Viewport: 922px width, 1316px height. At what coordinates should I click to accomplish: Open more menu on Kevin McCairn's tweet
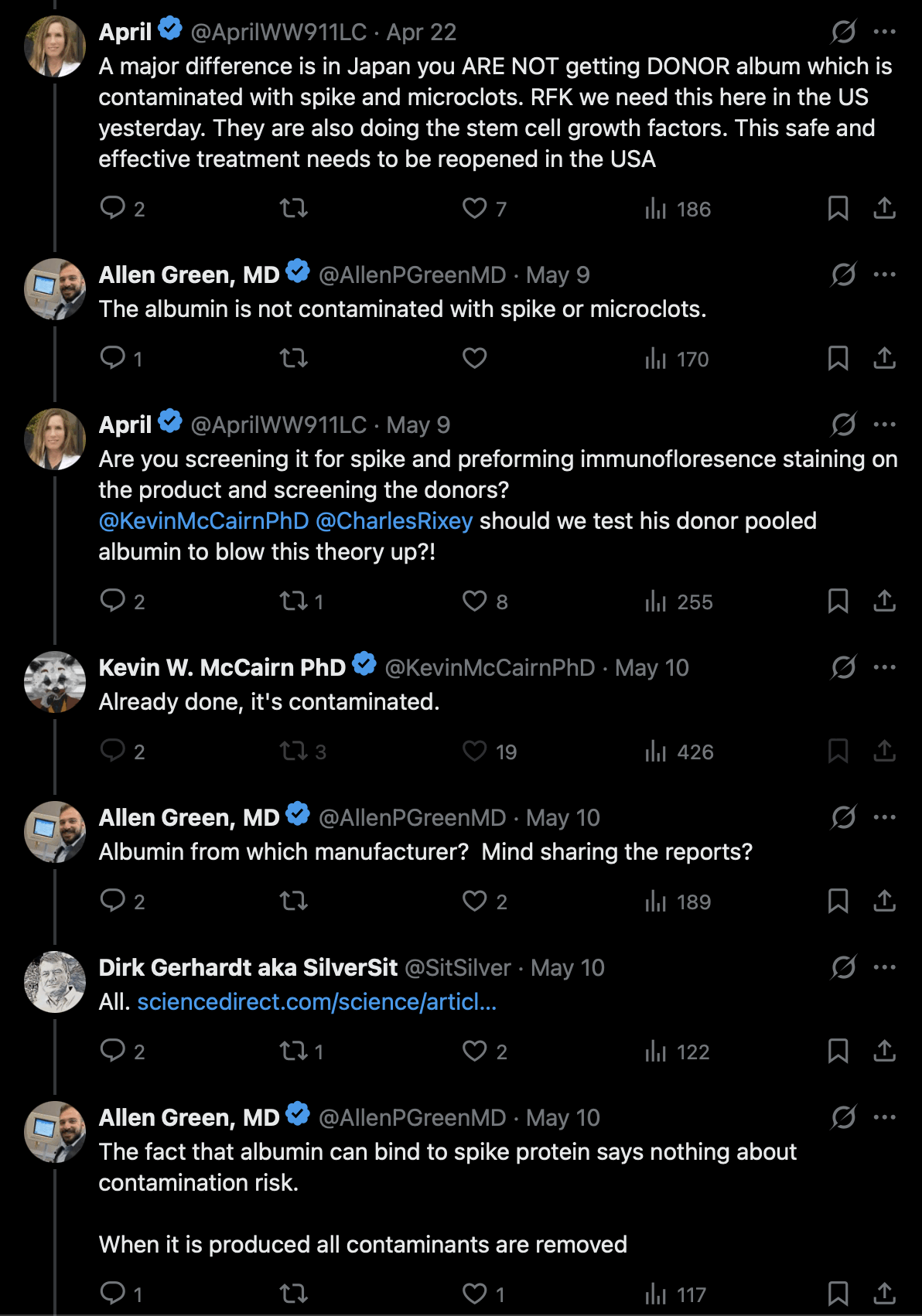[x=884, y=667]
